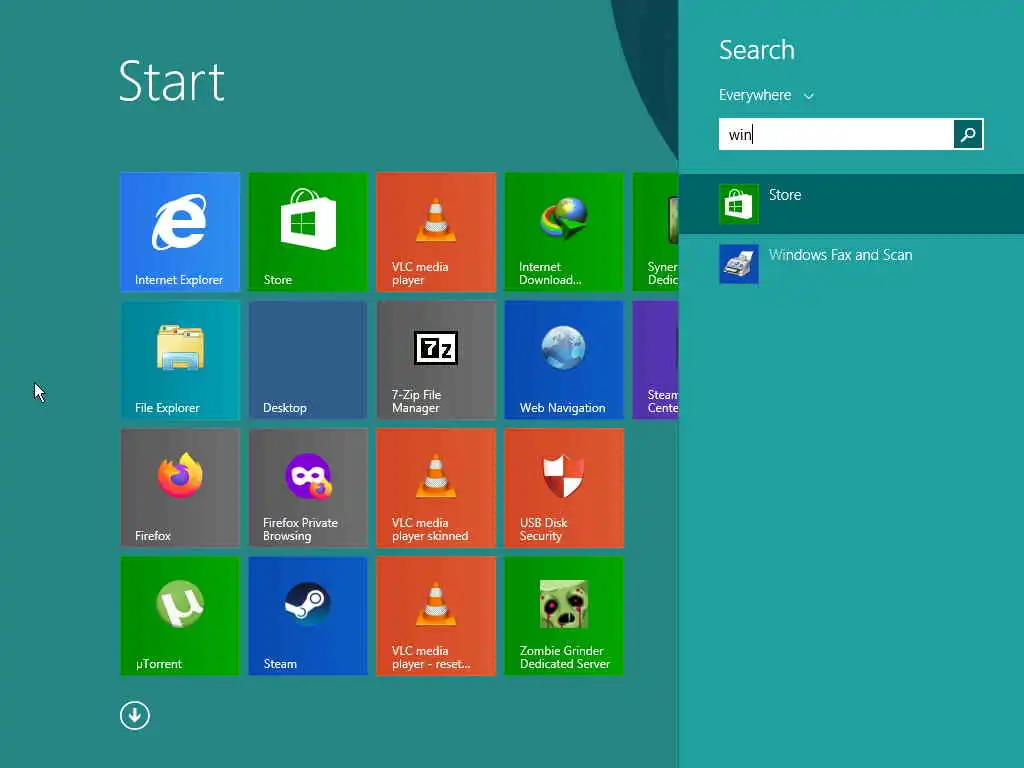
Task: Open Firefox Private Browsing tile
Action: pos(308,487)
